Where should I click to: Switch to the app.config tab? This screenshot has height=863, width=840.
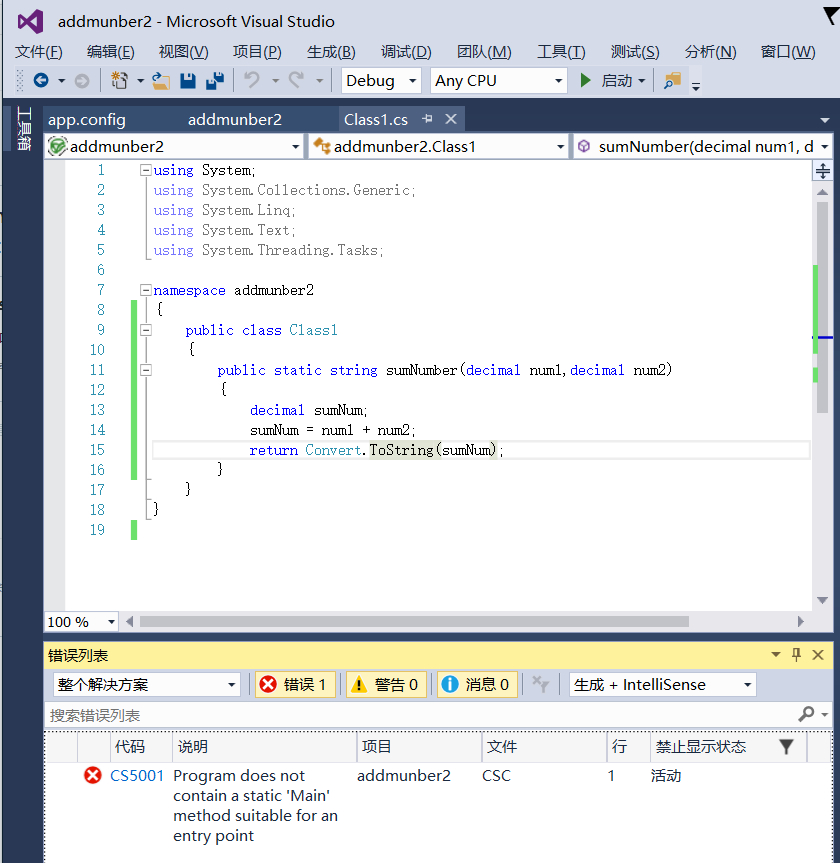pyautogui.click(x=87, y=120)
